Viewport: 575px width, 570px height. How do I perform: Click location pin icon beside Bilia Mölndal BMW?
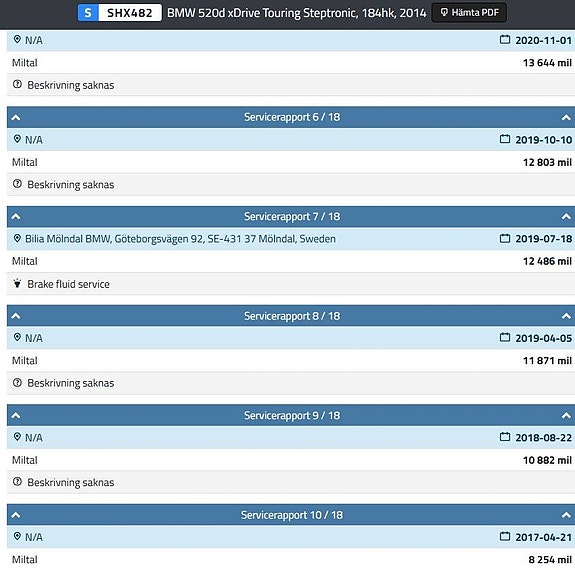click(x=17, y=238)
